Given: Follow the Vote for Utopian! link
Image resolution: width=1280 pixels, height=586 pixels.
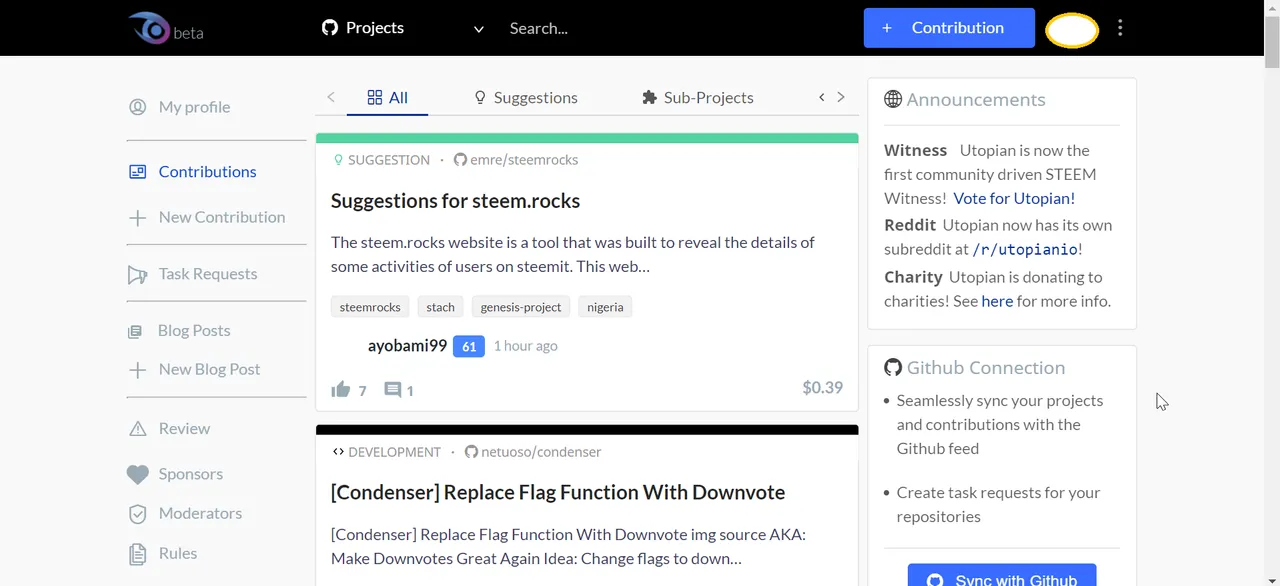Looking at the screenshot, I should [1013, 198].
